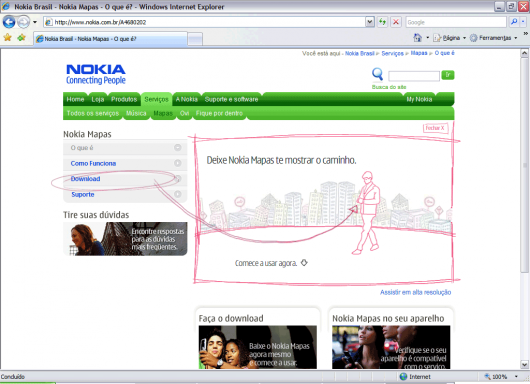
Task: Open the Produtos navigation item
Action: [x=124, y=99]
